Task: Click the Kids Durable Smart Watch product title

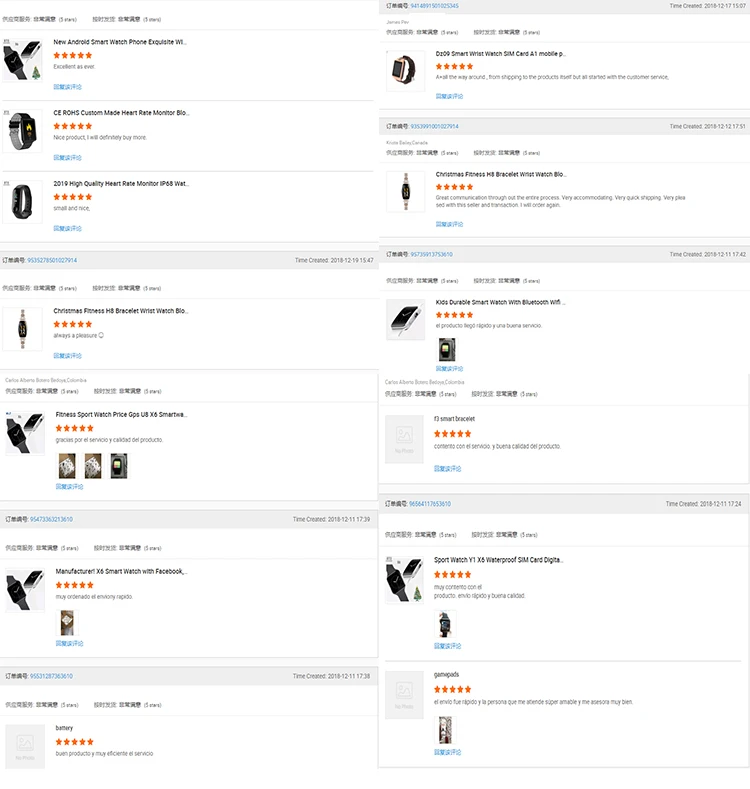Action: [500, 302]
